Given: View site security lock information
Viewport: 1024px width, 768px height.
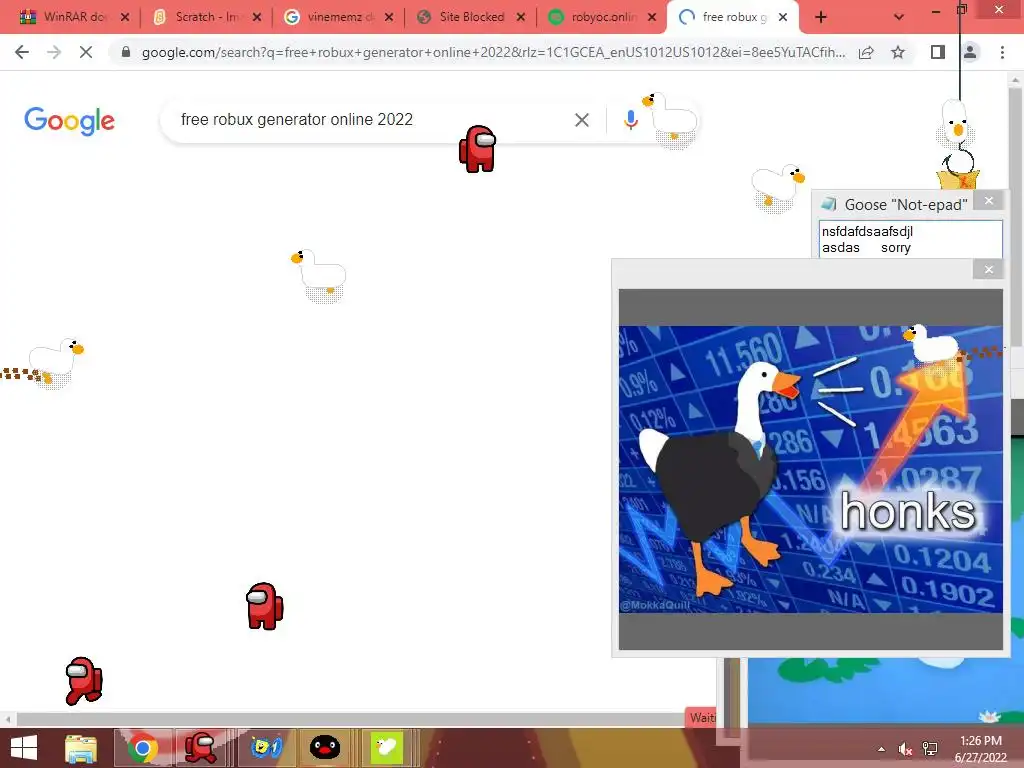Looking at the screenshot, I should click(126, 52).
